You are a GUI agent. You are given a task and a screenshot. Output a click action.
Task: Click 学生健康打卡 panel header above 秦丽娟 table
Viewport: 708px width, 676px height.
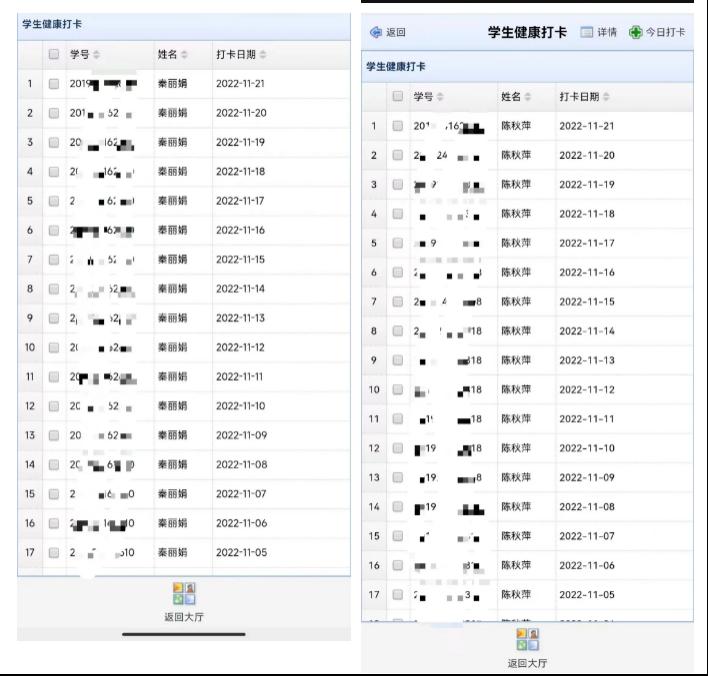tap(52, 24)
